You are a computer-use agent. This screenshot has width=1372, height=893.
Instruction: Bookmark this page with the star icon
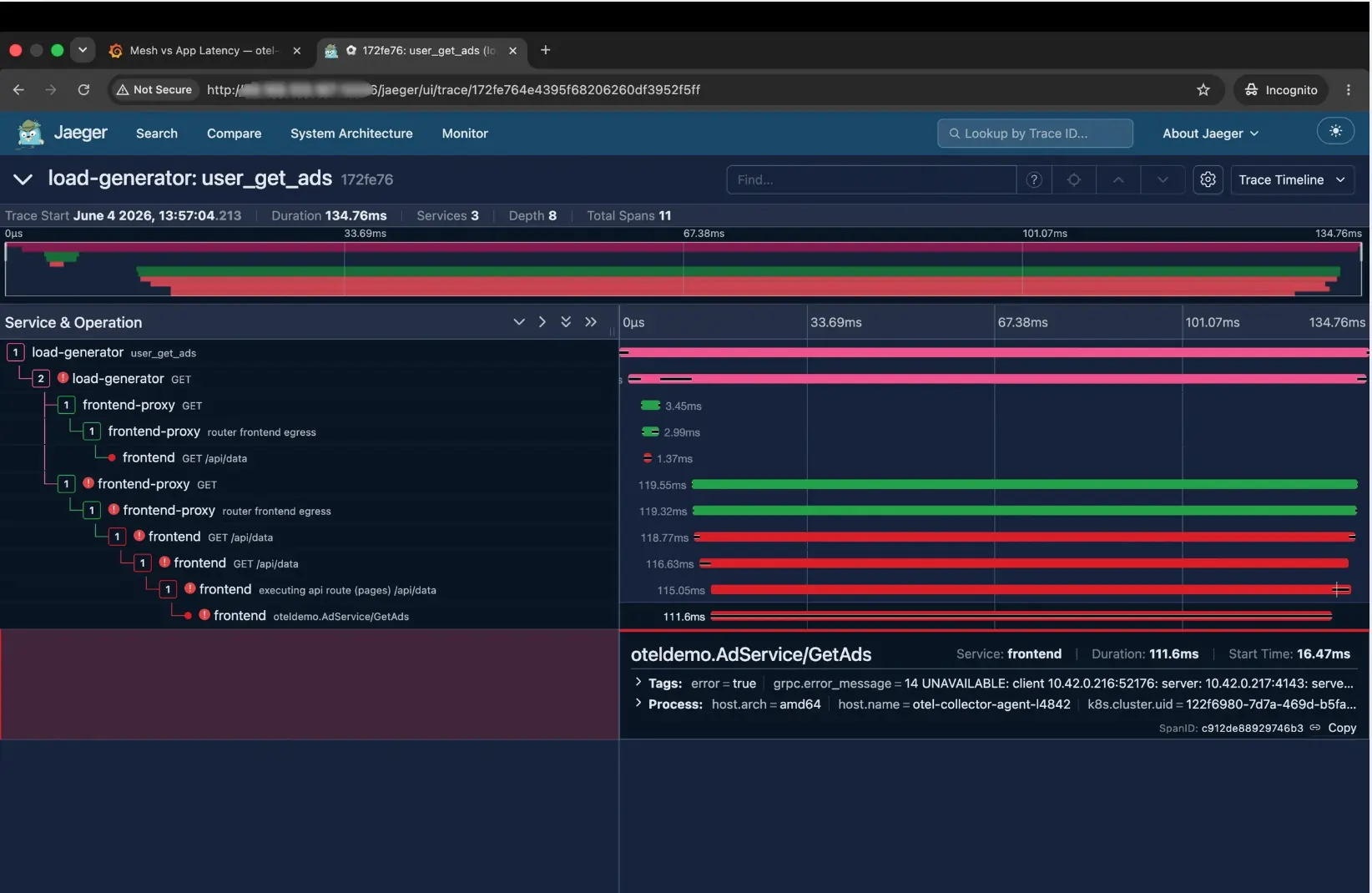pyautogui.click(x=1203, y=90)
